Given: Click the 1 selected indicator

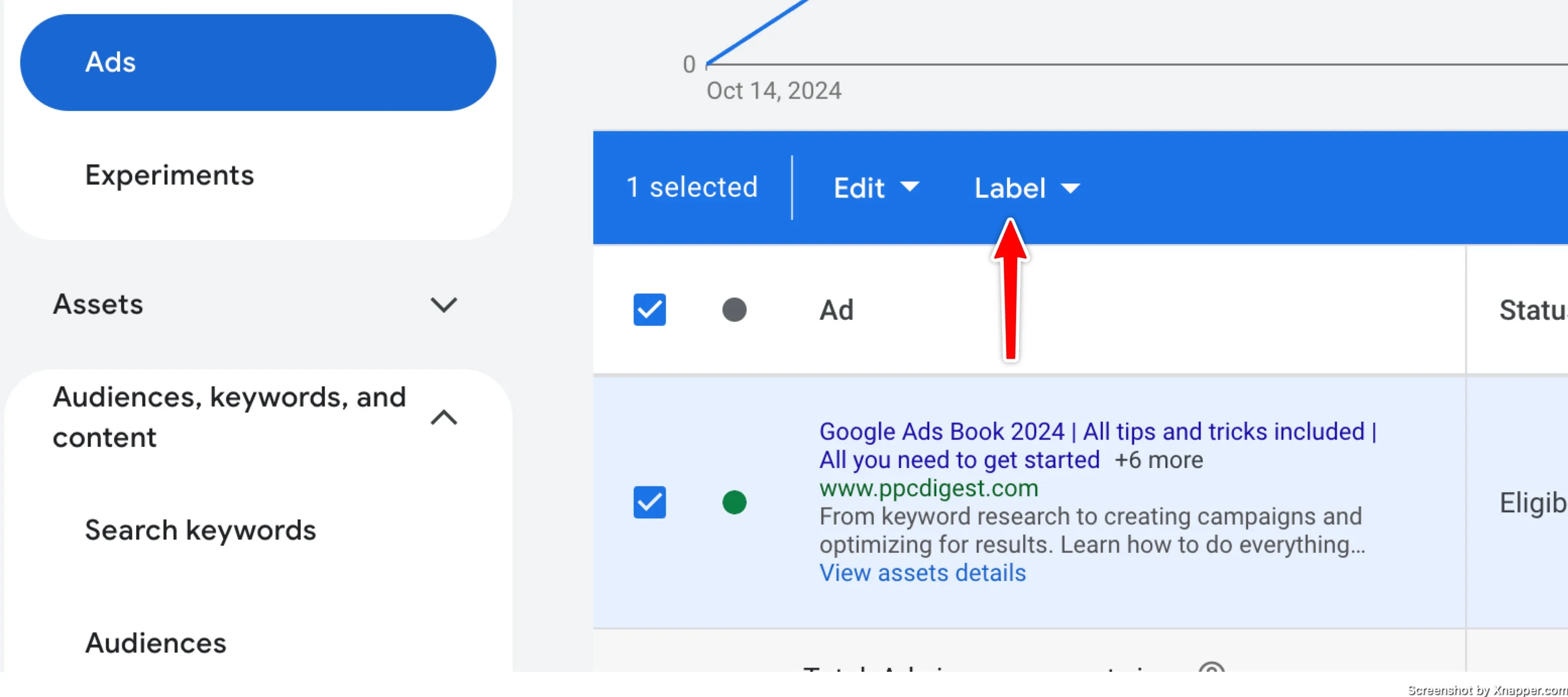Looking at the screenshot, I should tap(692, 187).
